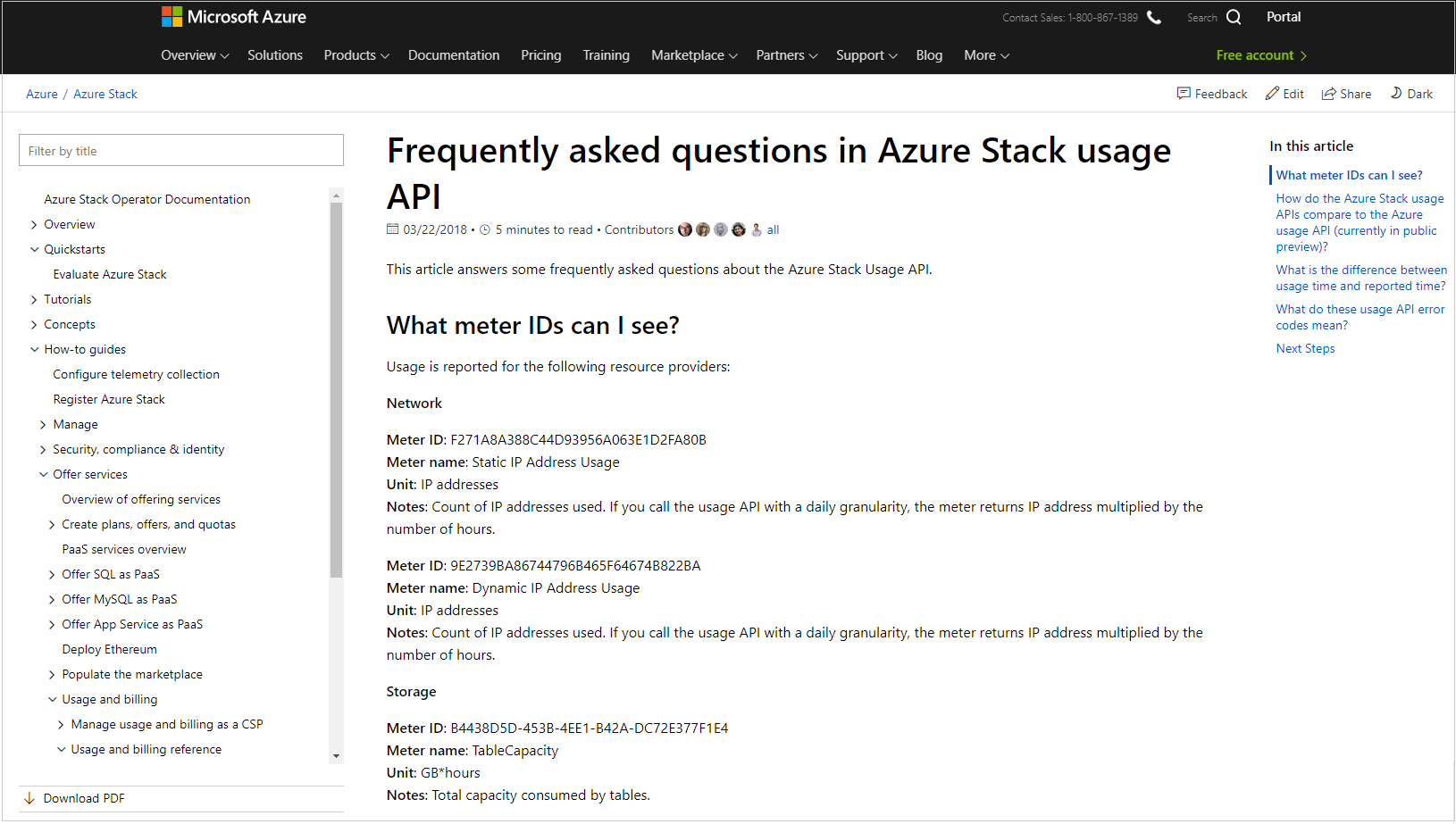The height and width of the screenshot is (824, 1456).
Task: Expand Create plans, offers, and quotas
Action: 52,524
